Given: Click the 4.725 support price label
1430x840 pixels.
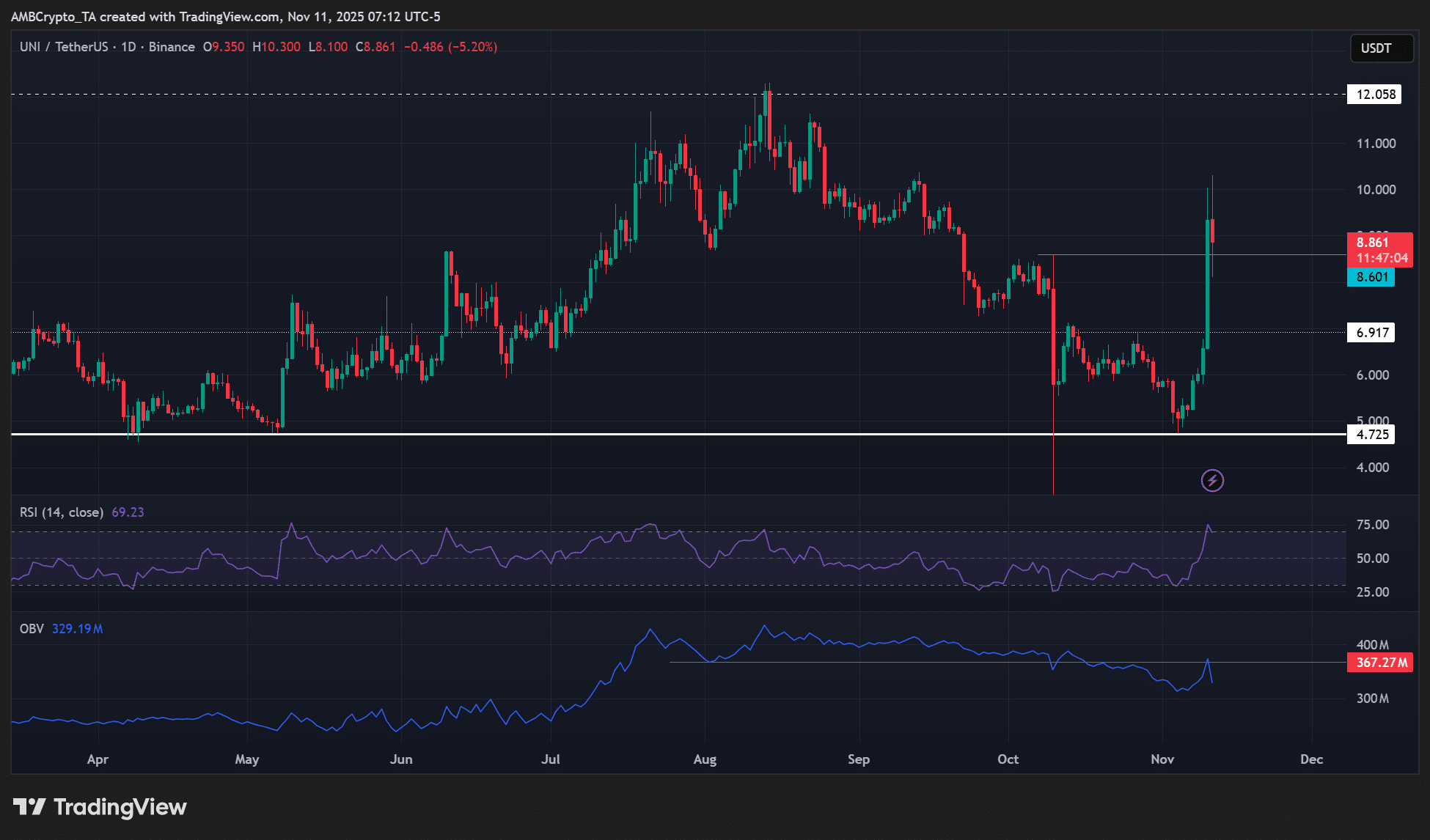Looking at the screenshot, I should [1371, 435].
